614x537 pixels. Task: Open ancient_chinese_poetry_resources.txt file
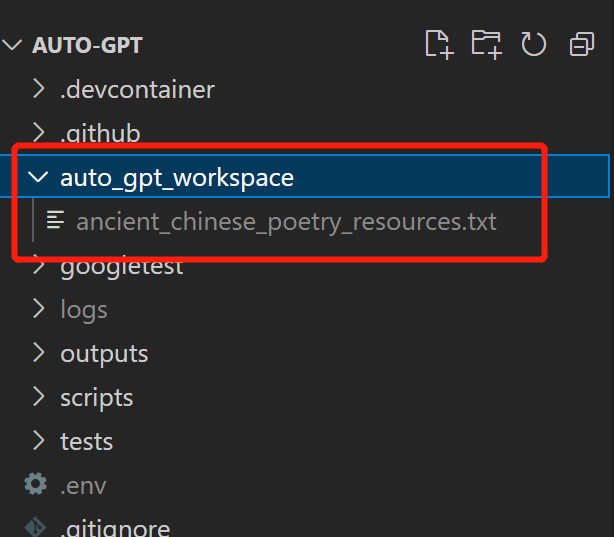click(286, 221)
